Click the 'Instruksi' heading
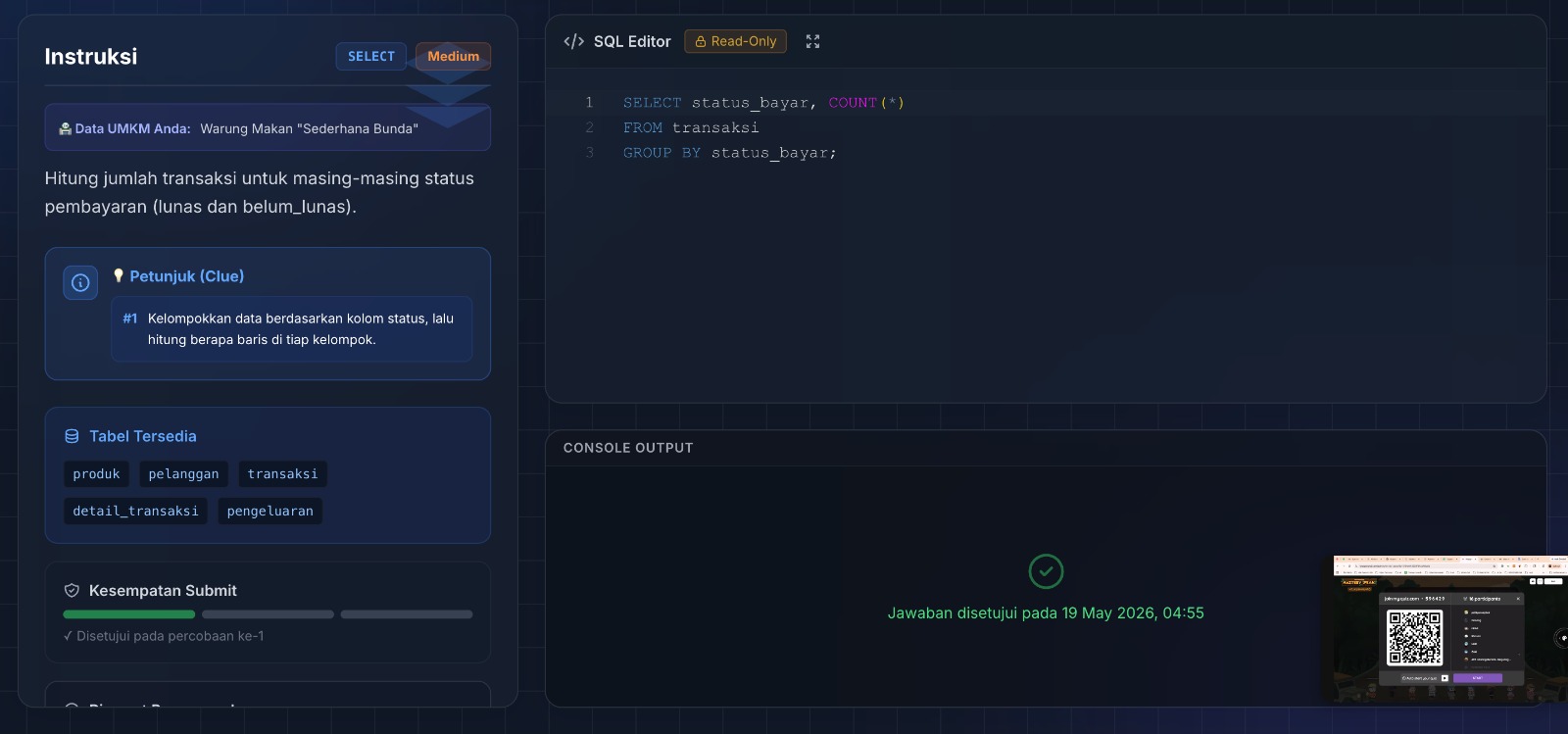This screenshot has height=734, width=1568. (91, 57)
